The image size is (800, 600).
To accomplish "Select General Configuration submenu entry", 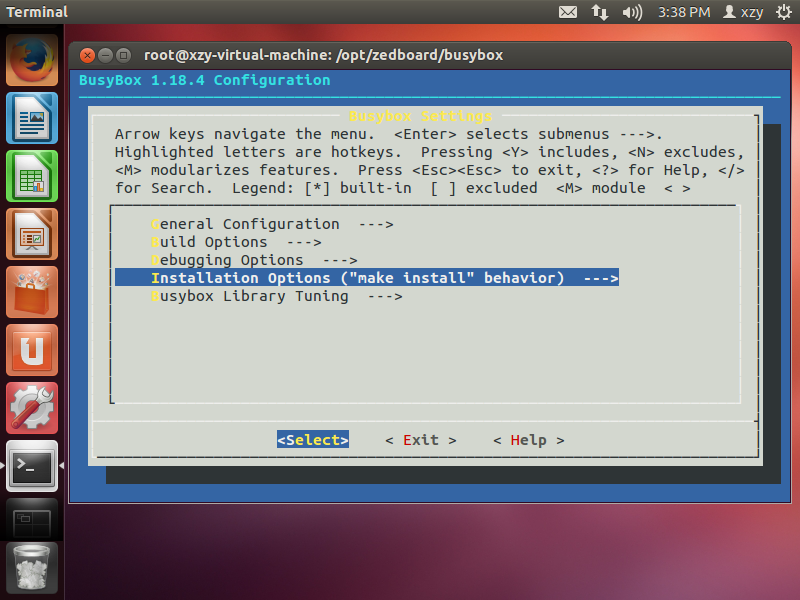I will 272,224.
